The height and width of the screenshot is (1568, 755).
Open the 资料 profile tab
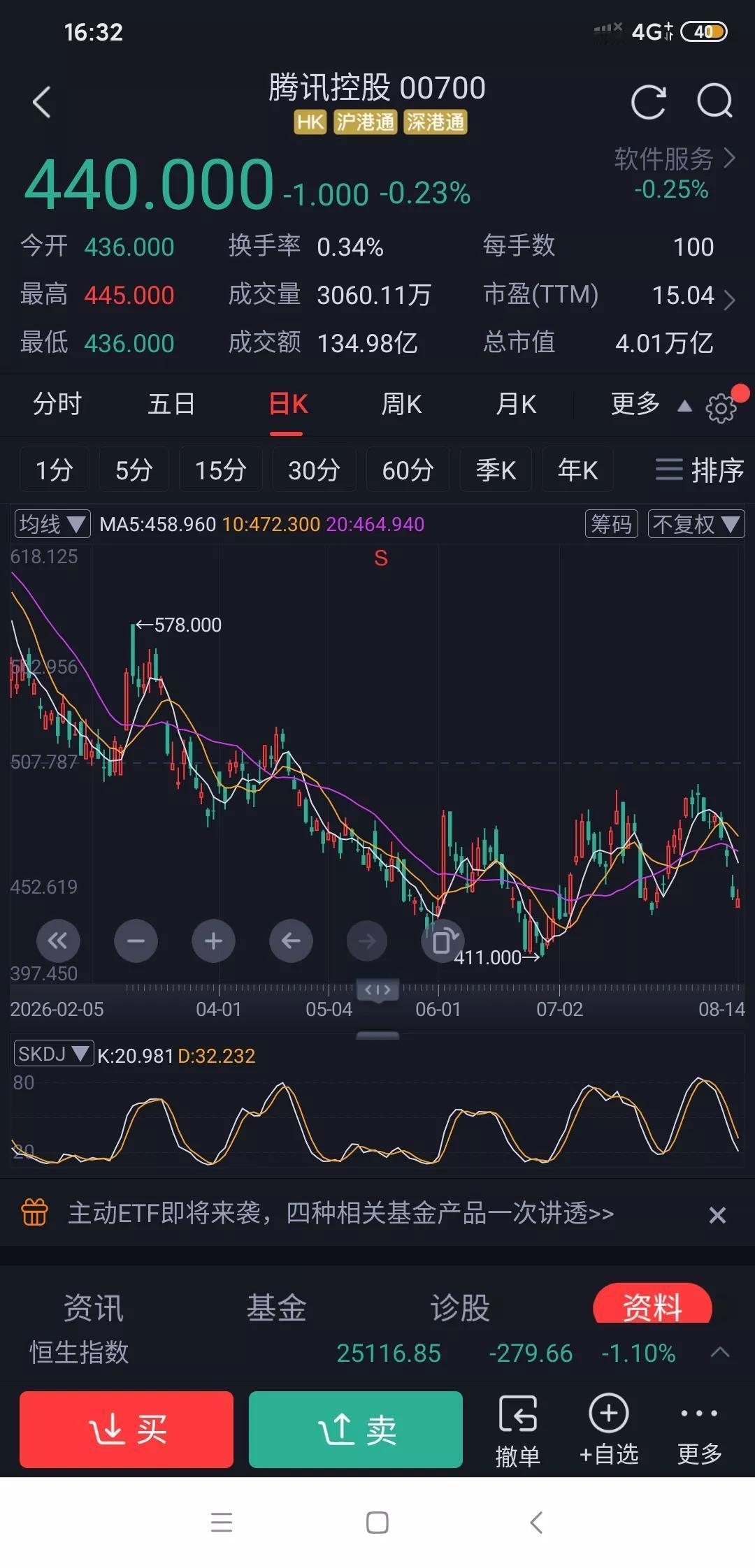pos(652,1304)
